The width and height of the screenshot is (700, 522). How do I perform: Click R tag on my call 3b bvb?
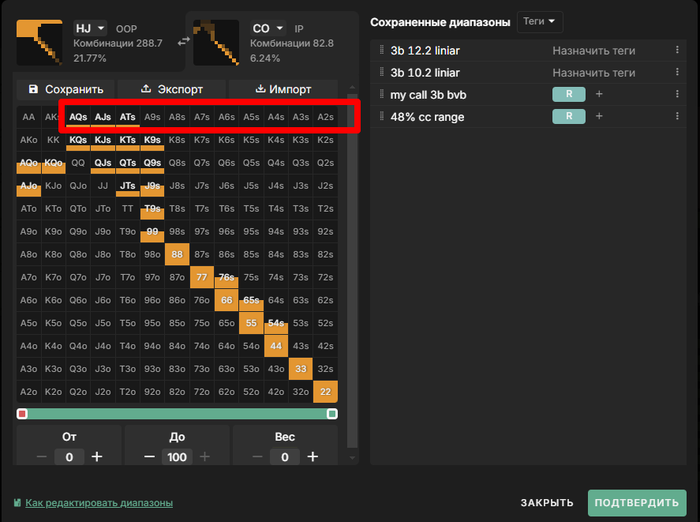pyautogui.click(x=569, y=94)
